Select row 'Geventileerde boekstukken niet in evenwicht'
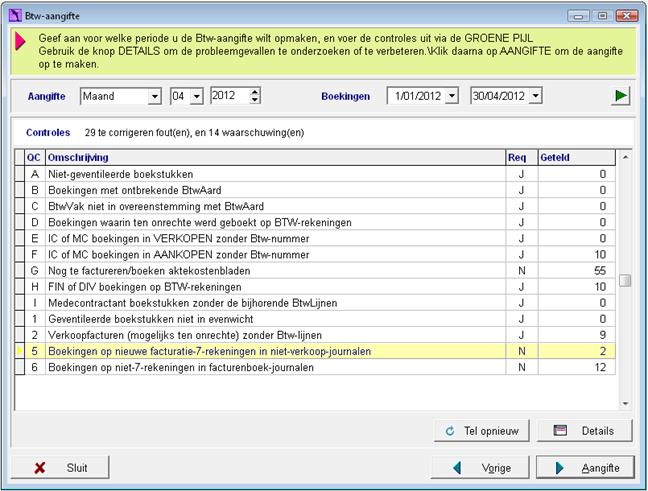This screenshot has height=491, width=648. click(x=315, y=319)
